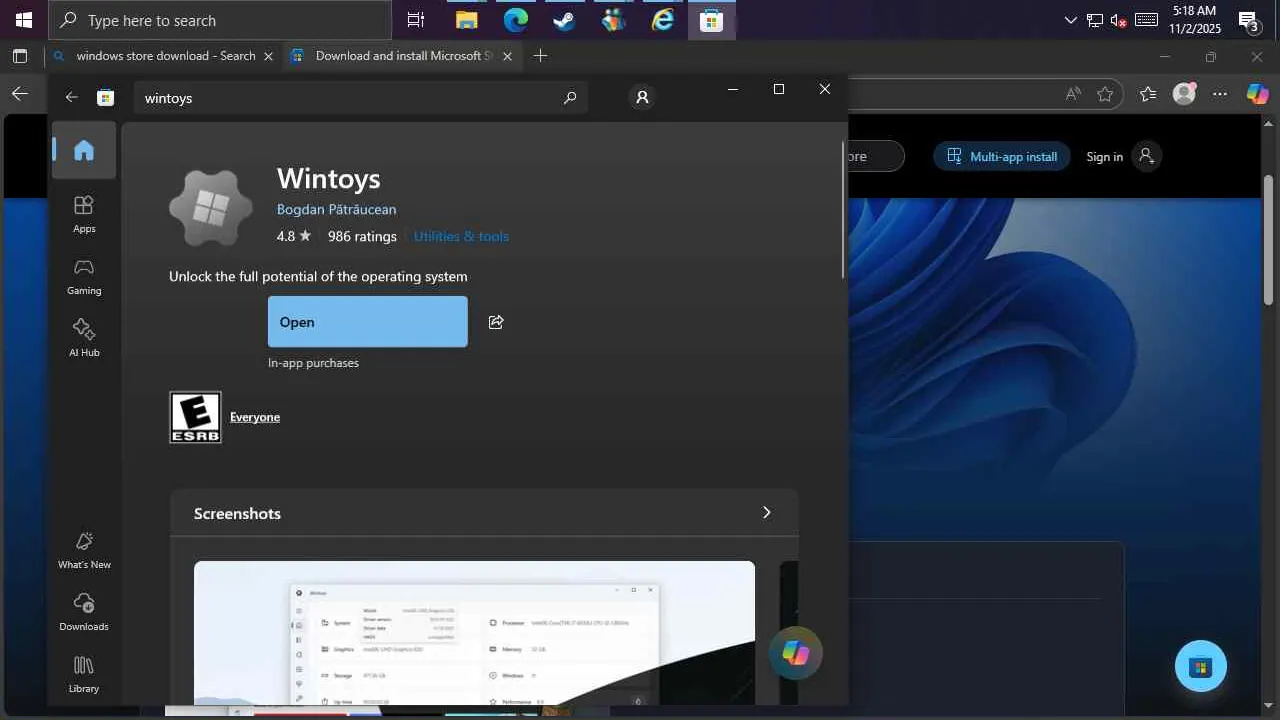Image resolution: width=1280 pixels, height=720 pixels.
Task: Open Edge tab actions menu
Action: (x=20, y=56)
